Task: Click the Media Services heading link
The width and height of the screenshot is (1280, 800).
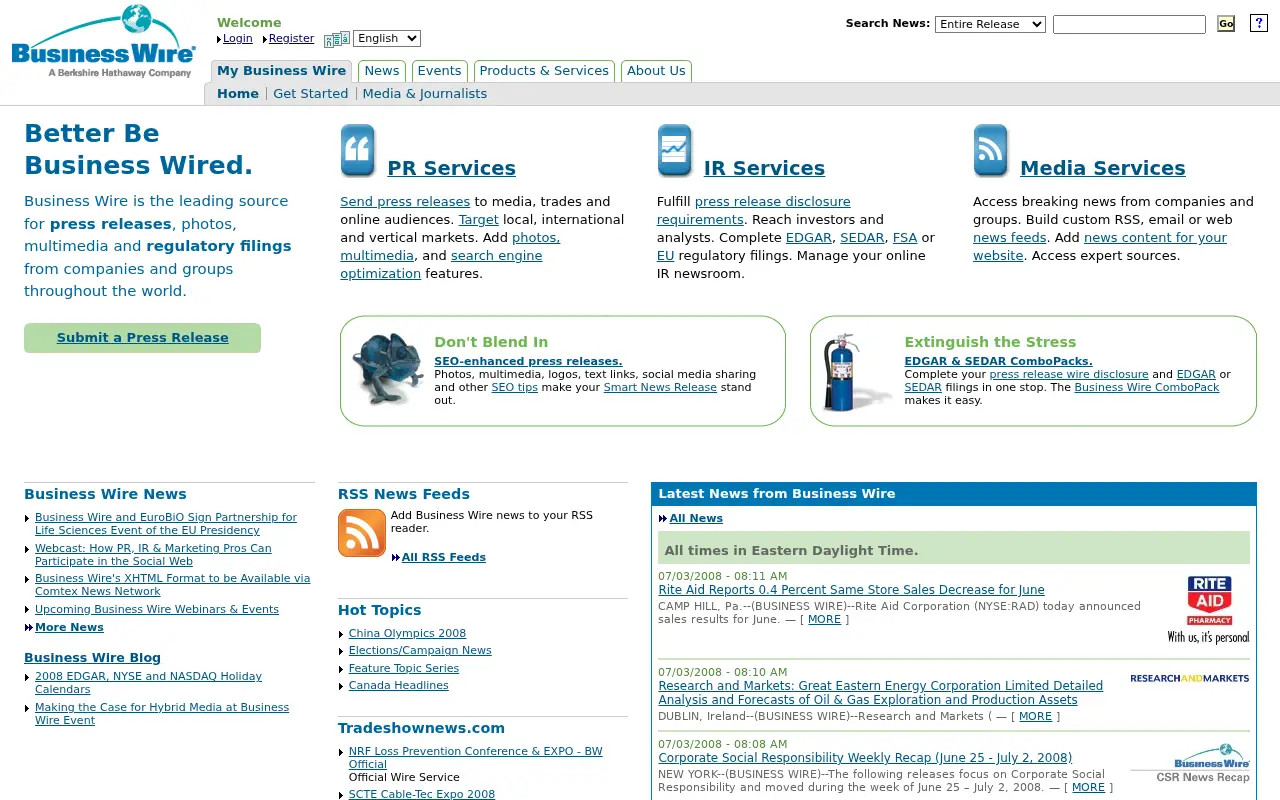Action: tap(1103, 168)
